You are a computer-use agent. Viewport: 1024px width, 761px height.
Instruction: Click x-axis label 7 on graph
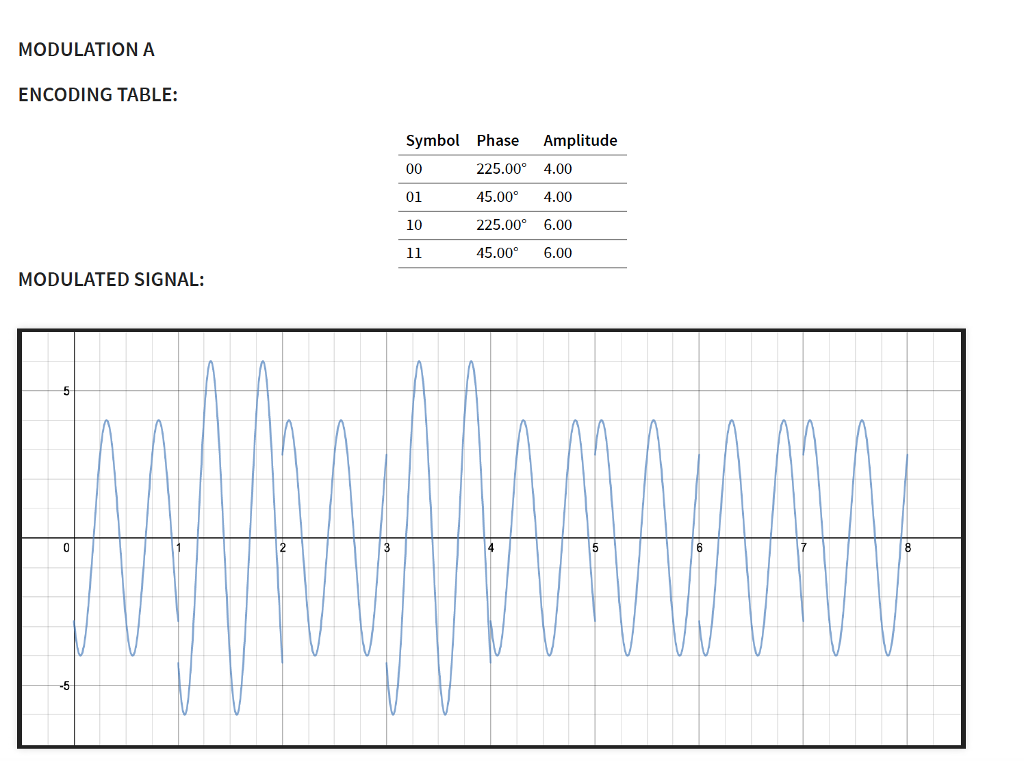click(x=803, y=548)
